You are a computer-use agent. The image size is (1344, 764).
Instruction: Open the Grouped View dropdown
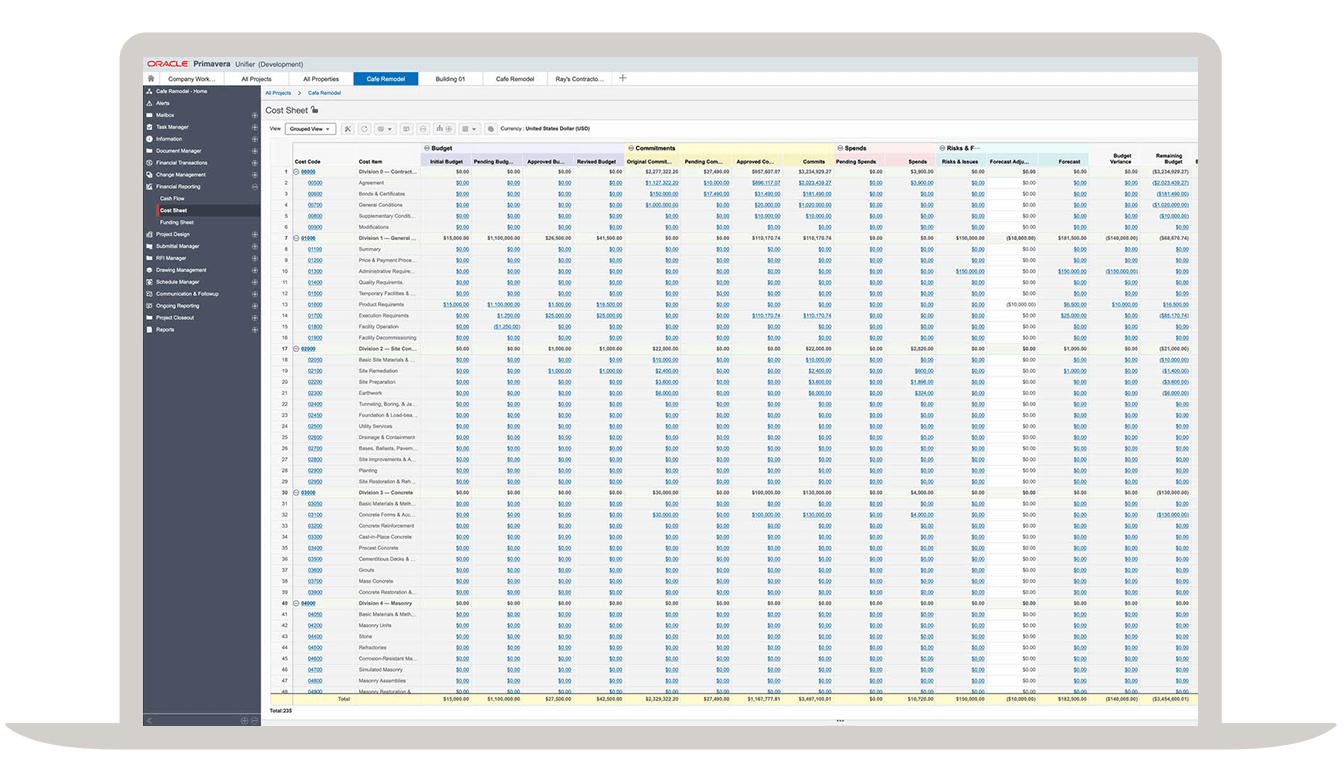(x=310, y=129)
